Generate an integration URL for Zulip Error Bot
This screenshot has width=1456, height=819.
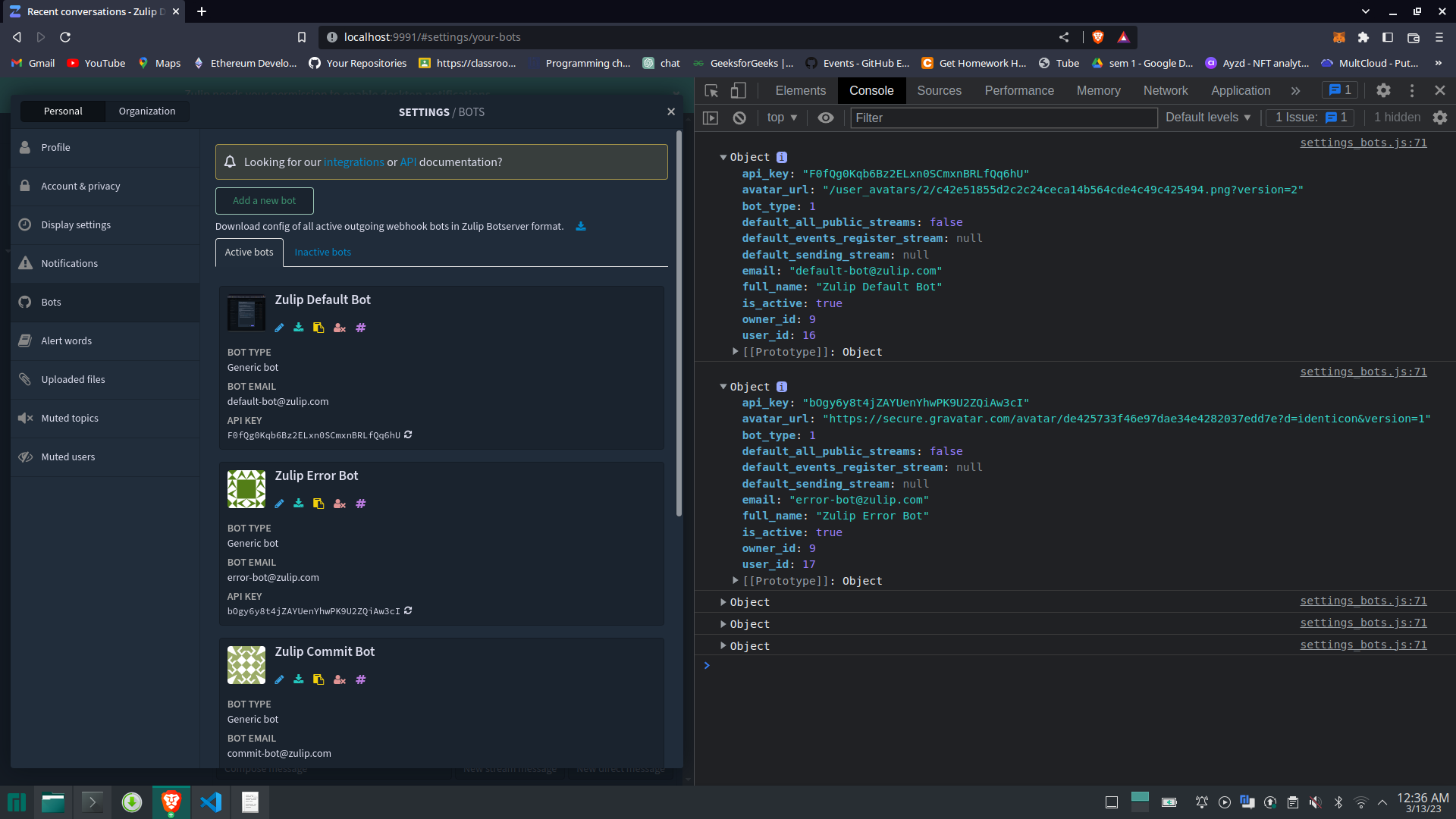[360, 504]
